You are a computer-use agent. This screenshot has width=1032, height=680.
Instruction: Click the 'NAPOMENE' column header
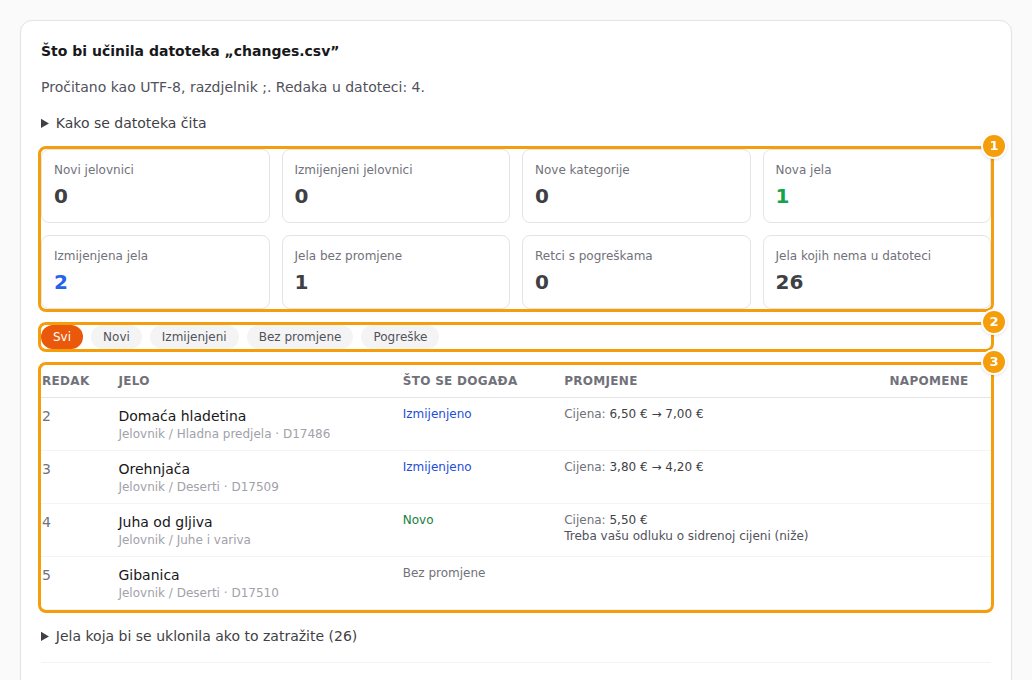point(929,380)
